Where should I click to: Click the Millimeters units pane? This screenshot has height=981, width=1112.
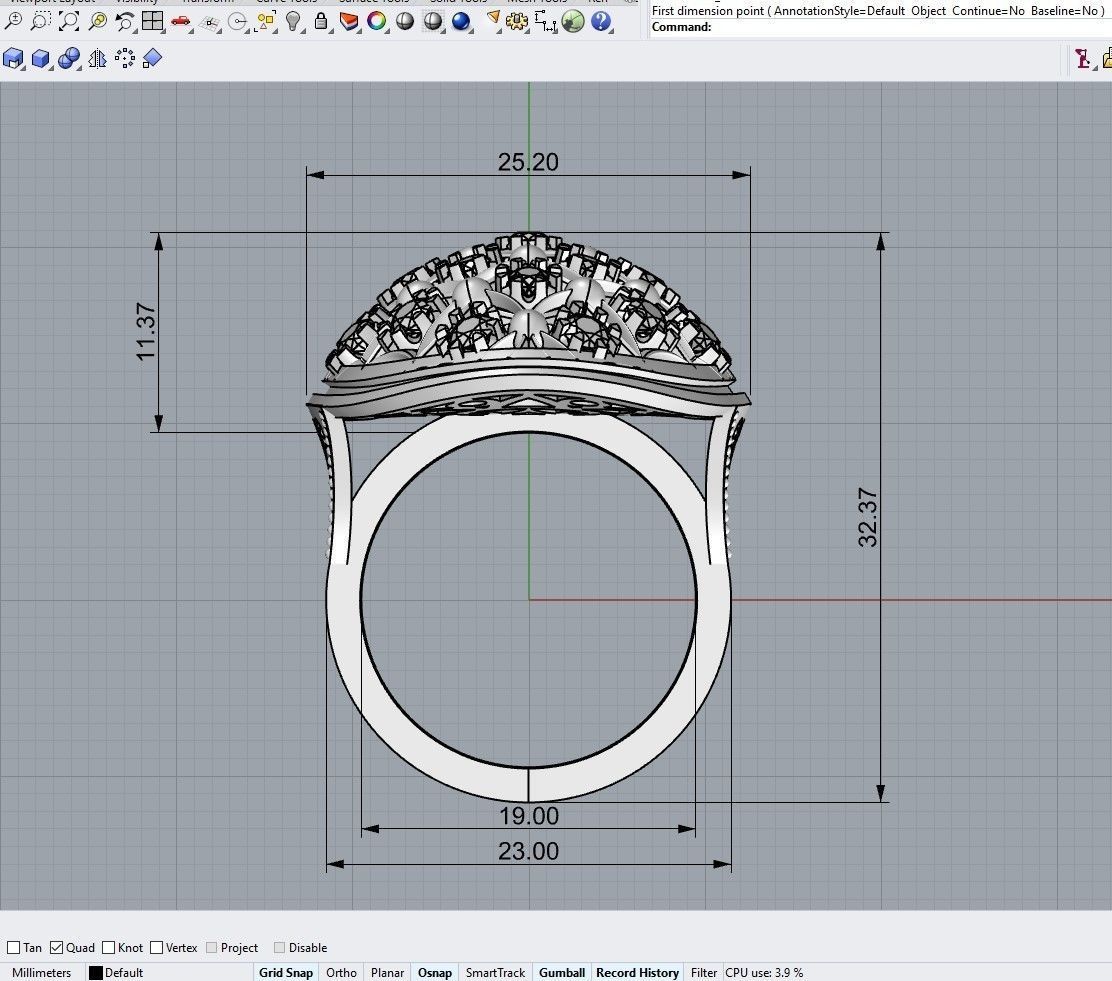(42, 972)
